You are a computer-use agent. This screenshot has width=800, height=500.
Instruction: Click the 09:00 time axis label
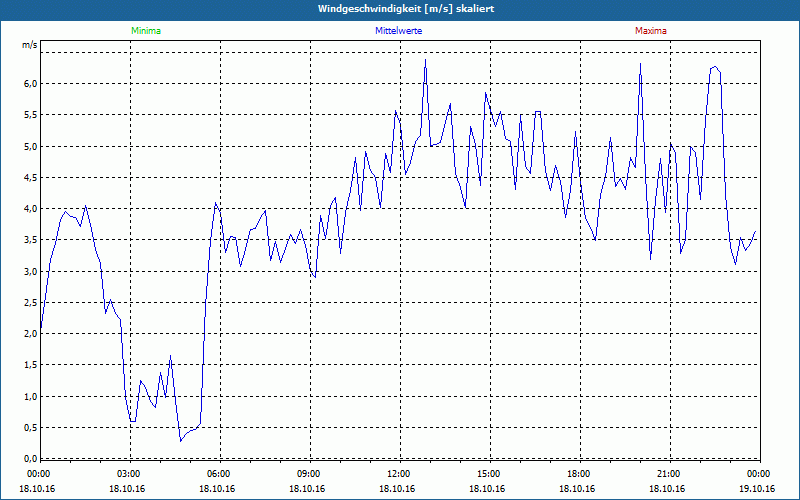pyautogui.click(x=308, y=474)
